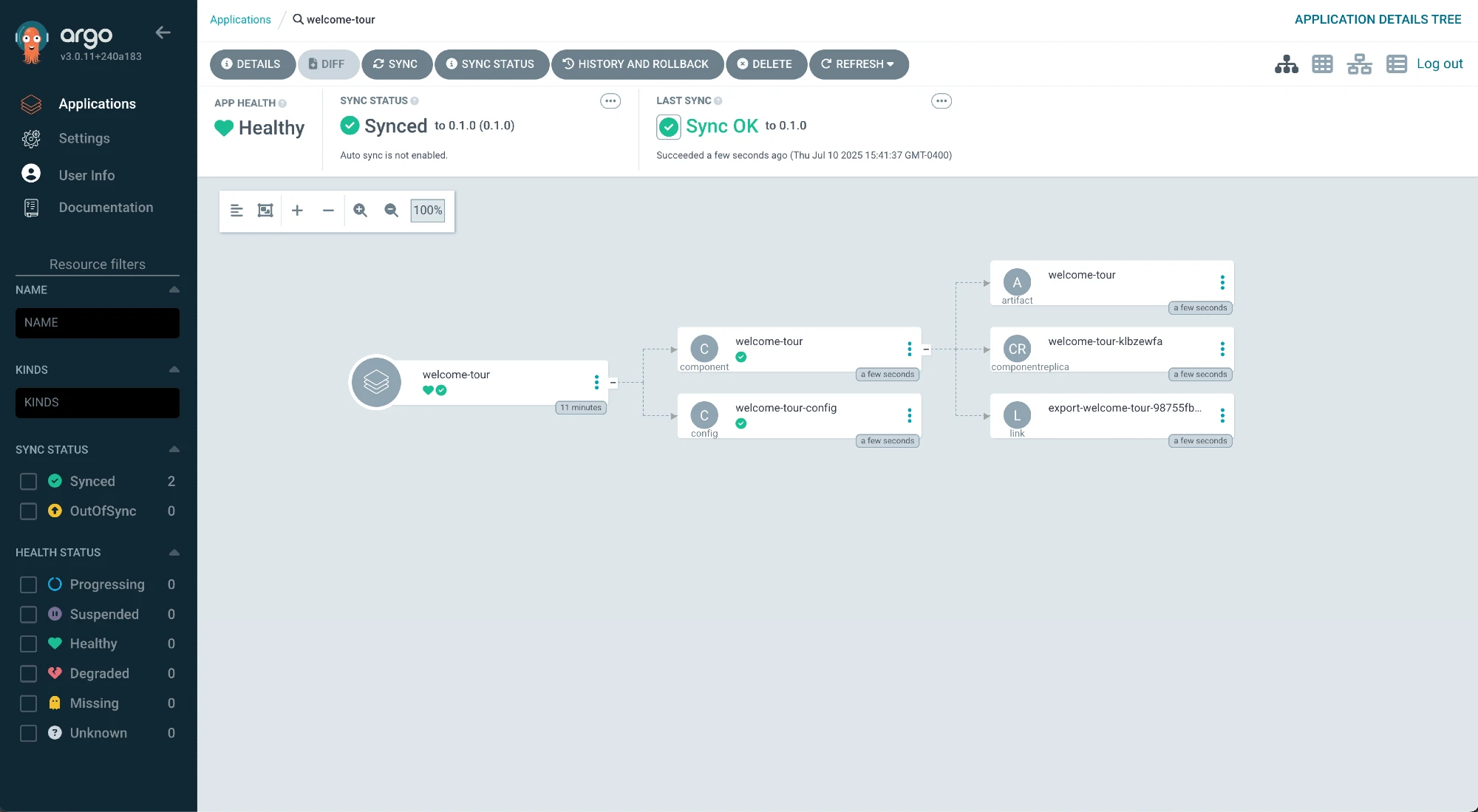Select the root application node layers icon

click(376, 382)
